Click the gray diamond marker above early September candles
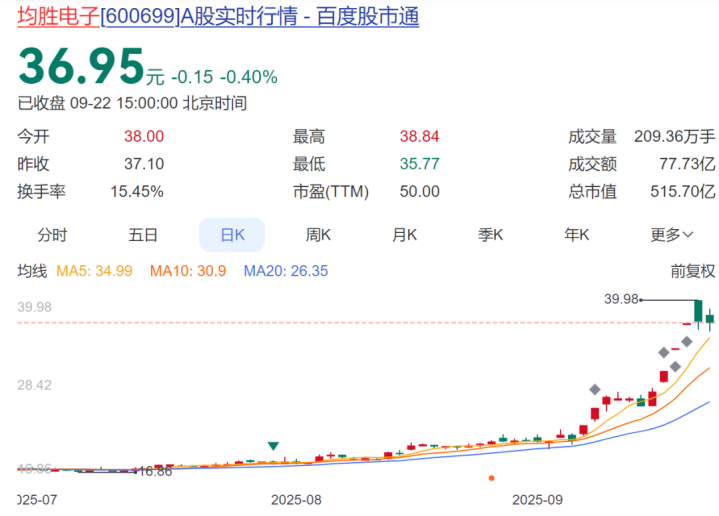719x516 pixels. click(x=595, y=390)
